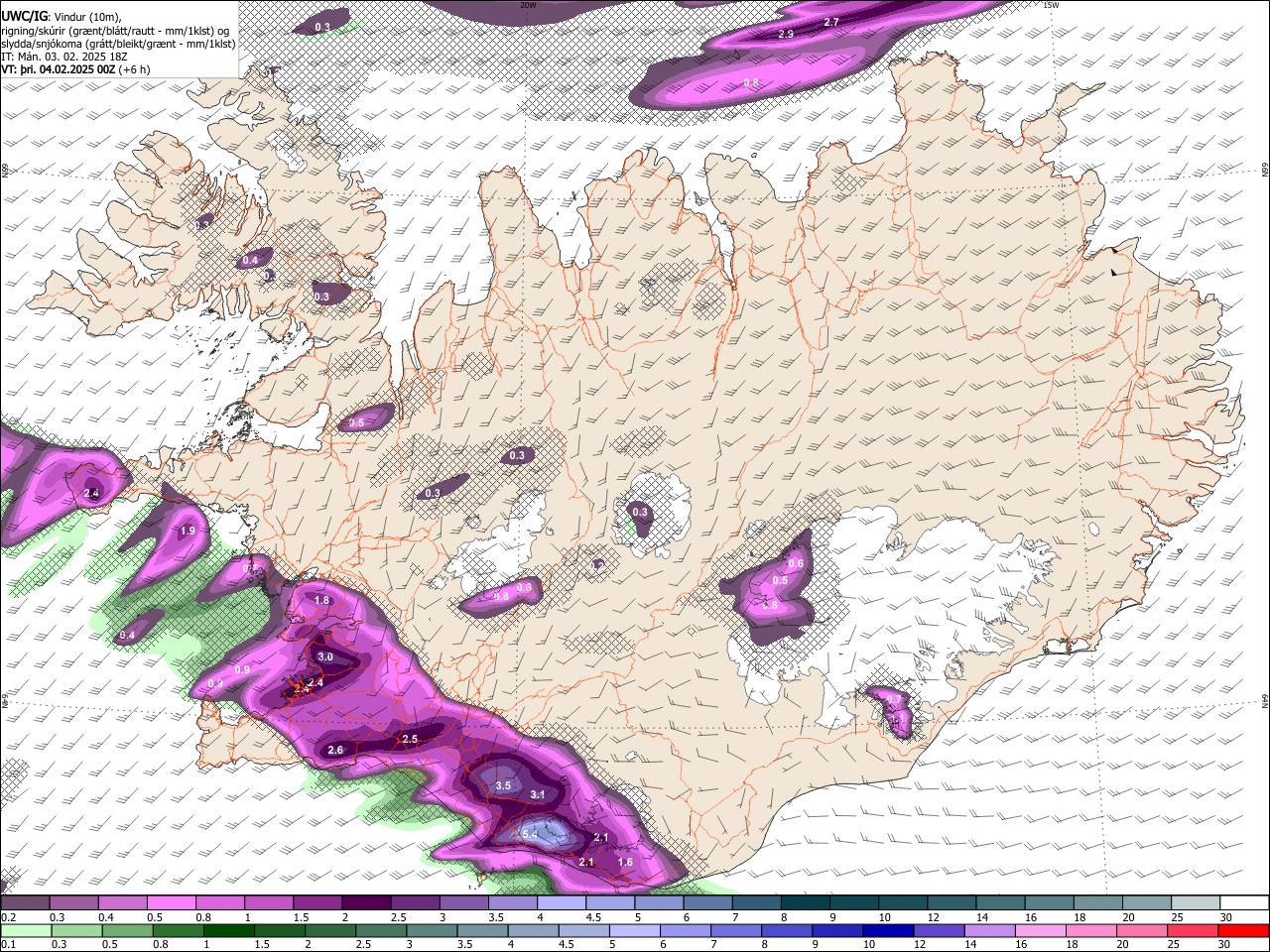
Task: Click the 5.4 precipitation maximum value
Action: coord(529,835)
